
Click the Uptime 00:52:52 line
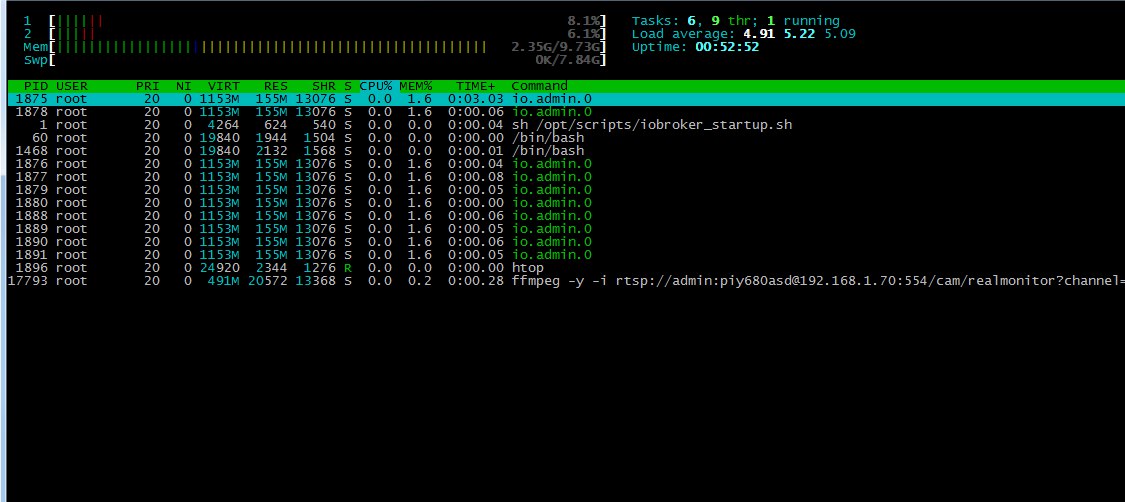(x=695, y=47)
